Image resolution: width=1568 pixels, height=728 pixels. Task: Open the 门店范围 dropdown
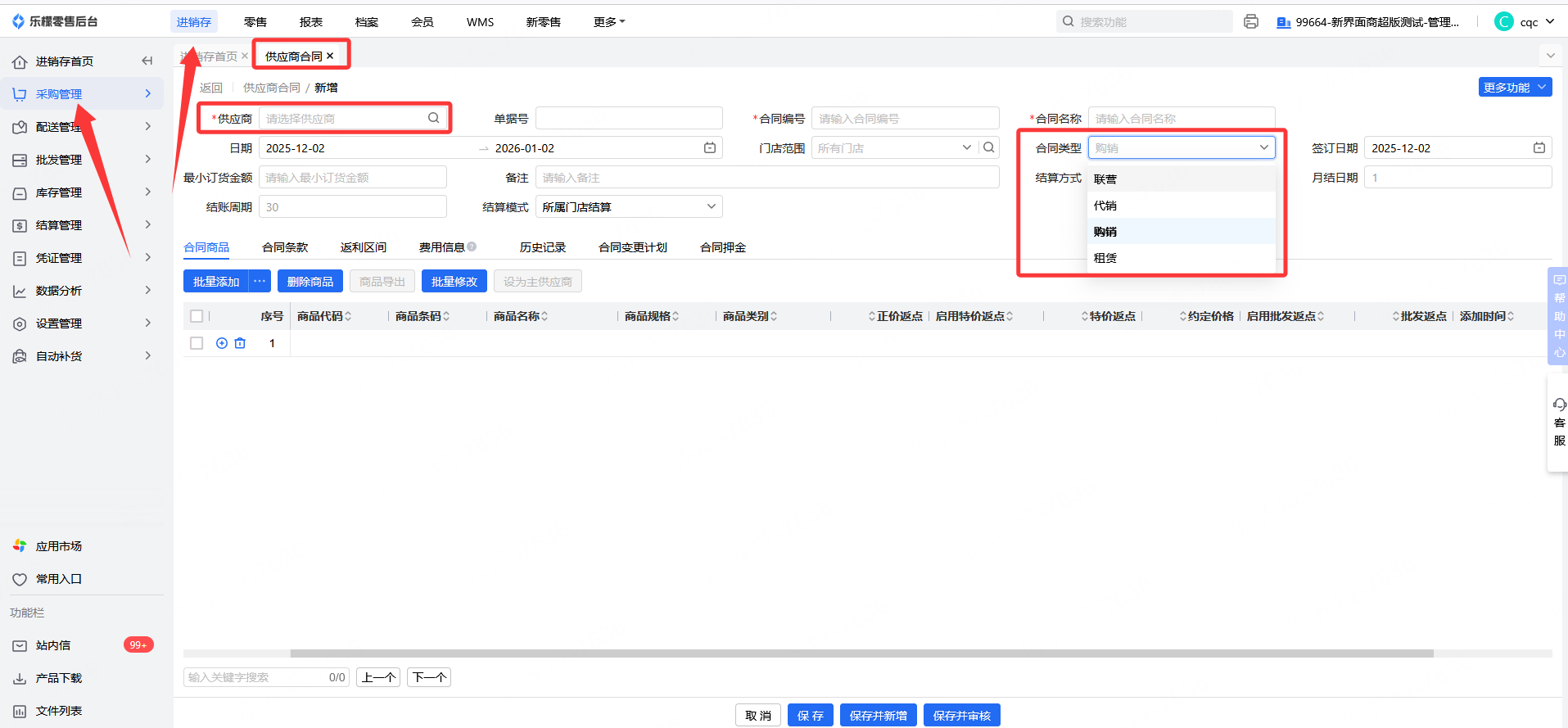[894, 148]
